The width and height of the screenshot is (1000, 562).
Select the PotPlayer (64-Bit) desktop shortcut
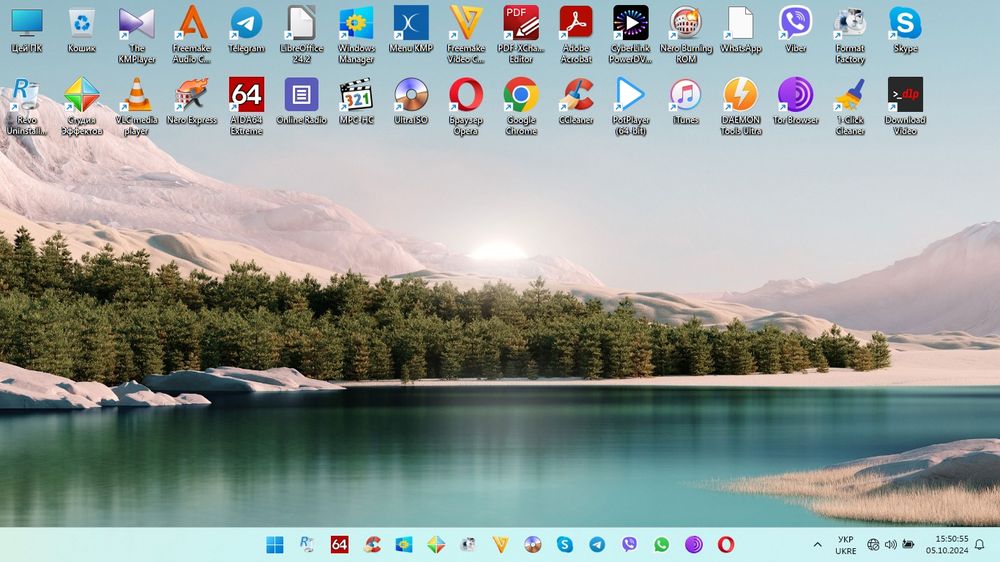tap(631, 107)
